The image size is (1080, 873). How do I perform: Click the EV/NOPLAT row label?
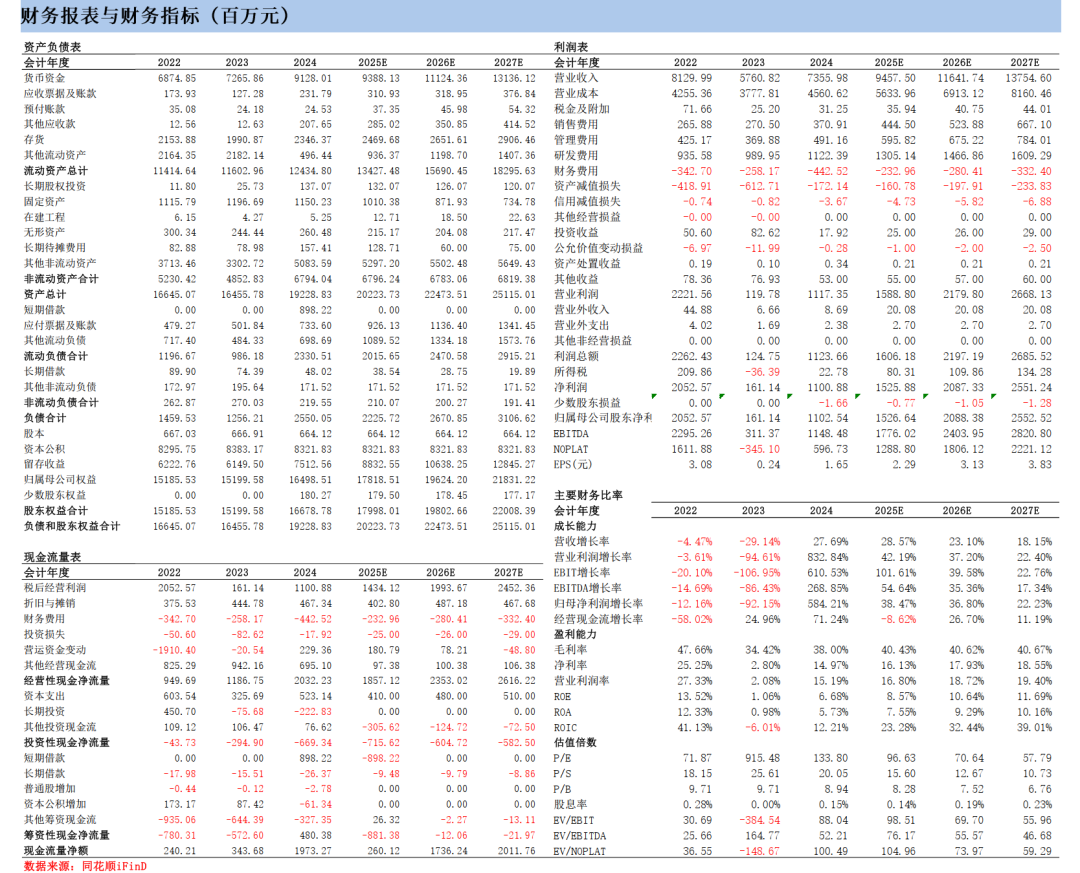579,851
